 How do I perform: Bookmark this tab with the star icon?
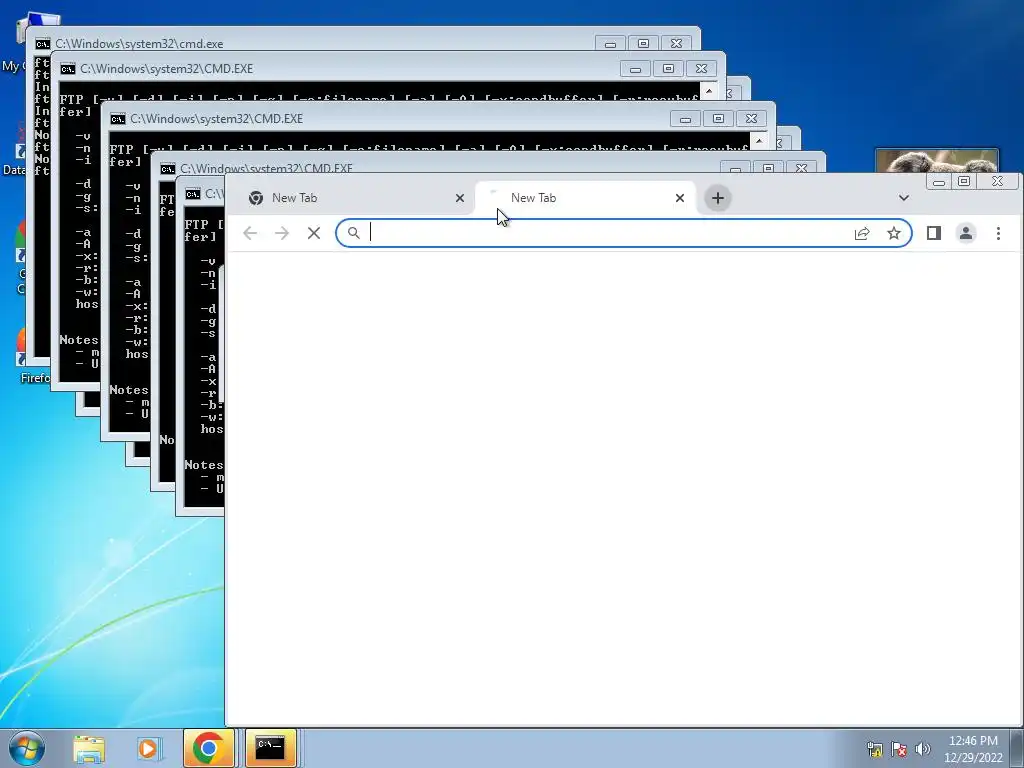point(894,233)
